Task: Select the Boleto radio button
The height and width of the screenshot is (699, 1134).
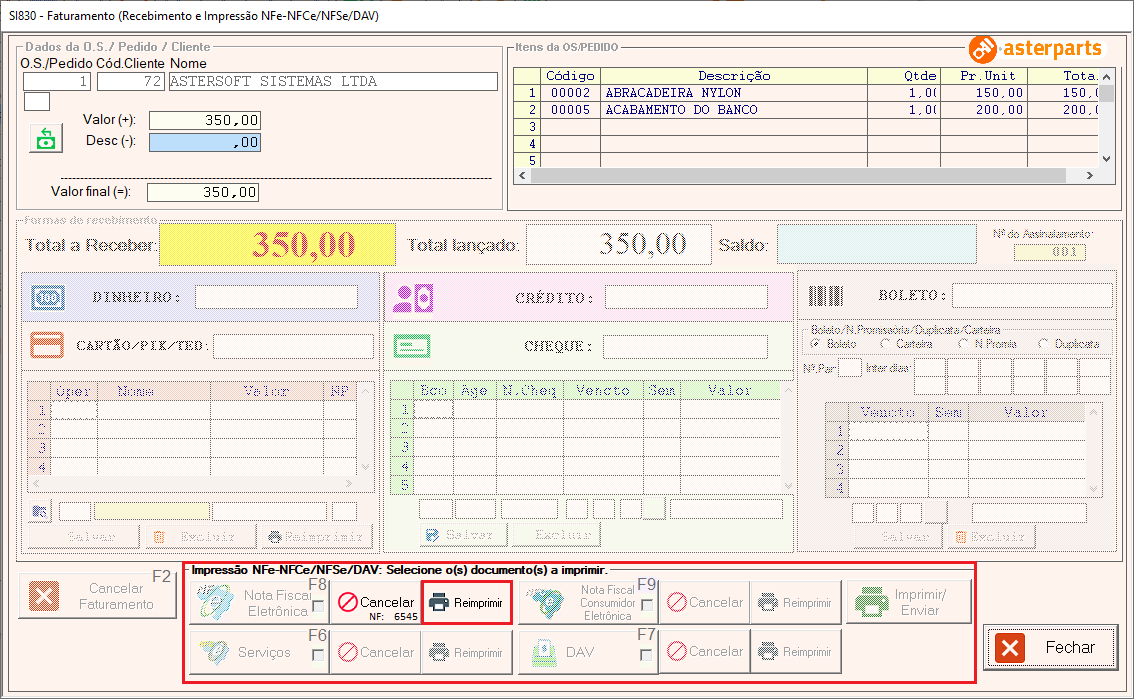Action: (x=815, y=344)
